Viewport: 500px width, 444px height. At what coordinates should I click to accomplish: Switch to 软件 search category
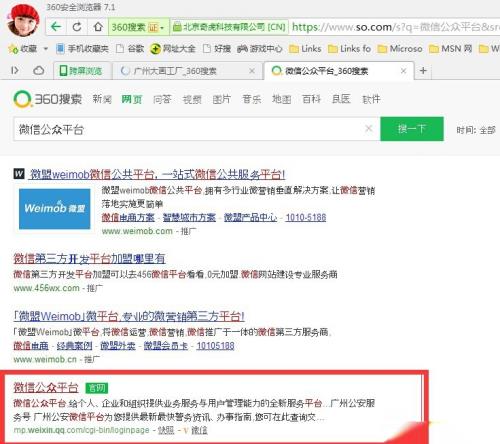tap(371, 99)
